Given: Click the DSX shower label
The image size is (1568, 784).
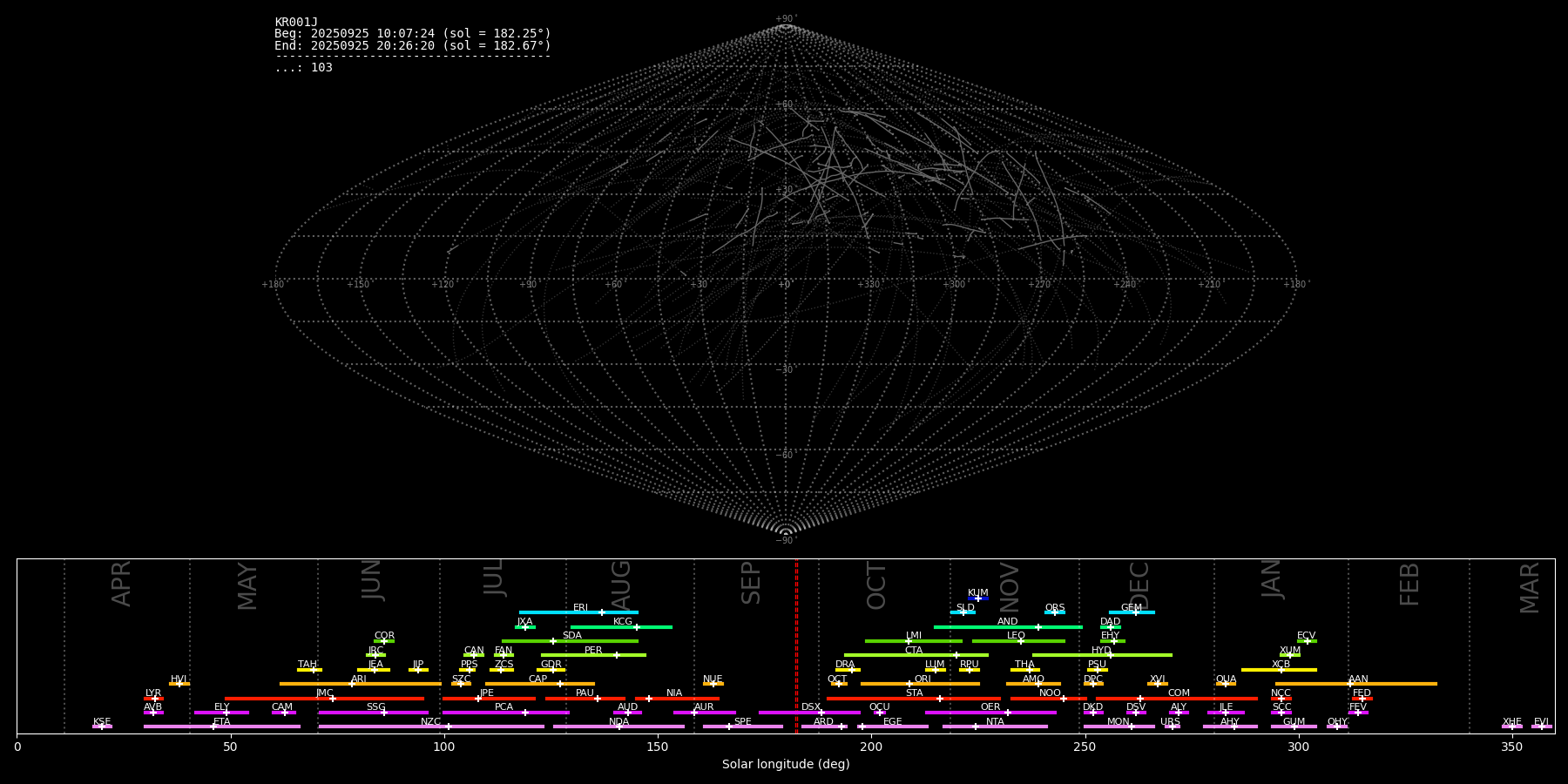Looking at the screenshot, I should pos(811,707).
